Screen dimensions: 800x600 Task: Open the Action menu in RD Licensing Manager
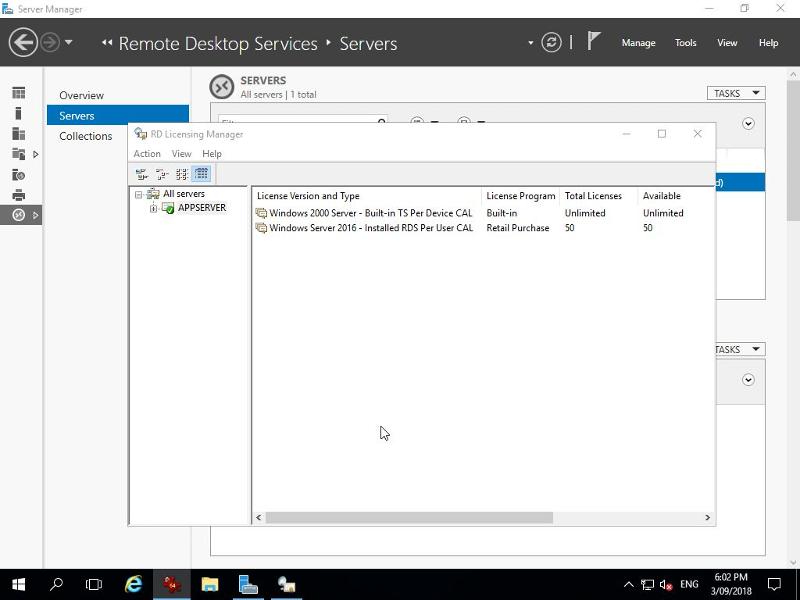coord(147,154)
